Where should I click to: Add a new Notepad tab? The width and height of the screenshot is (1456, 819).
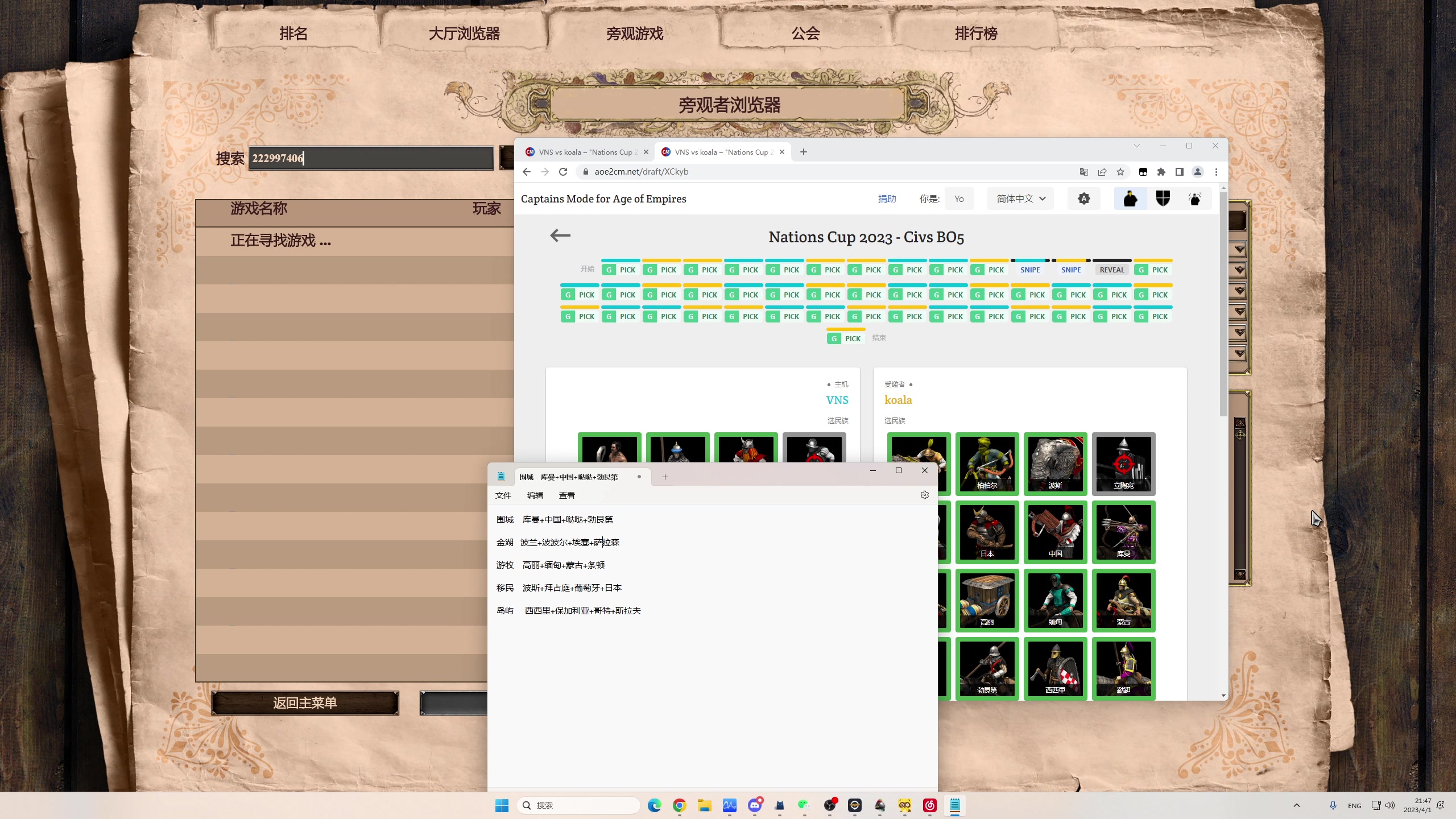[665, 477]
